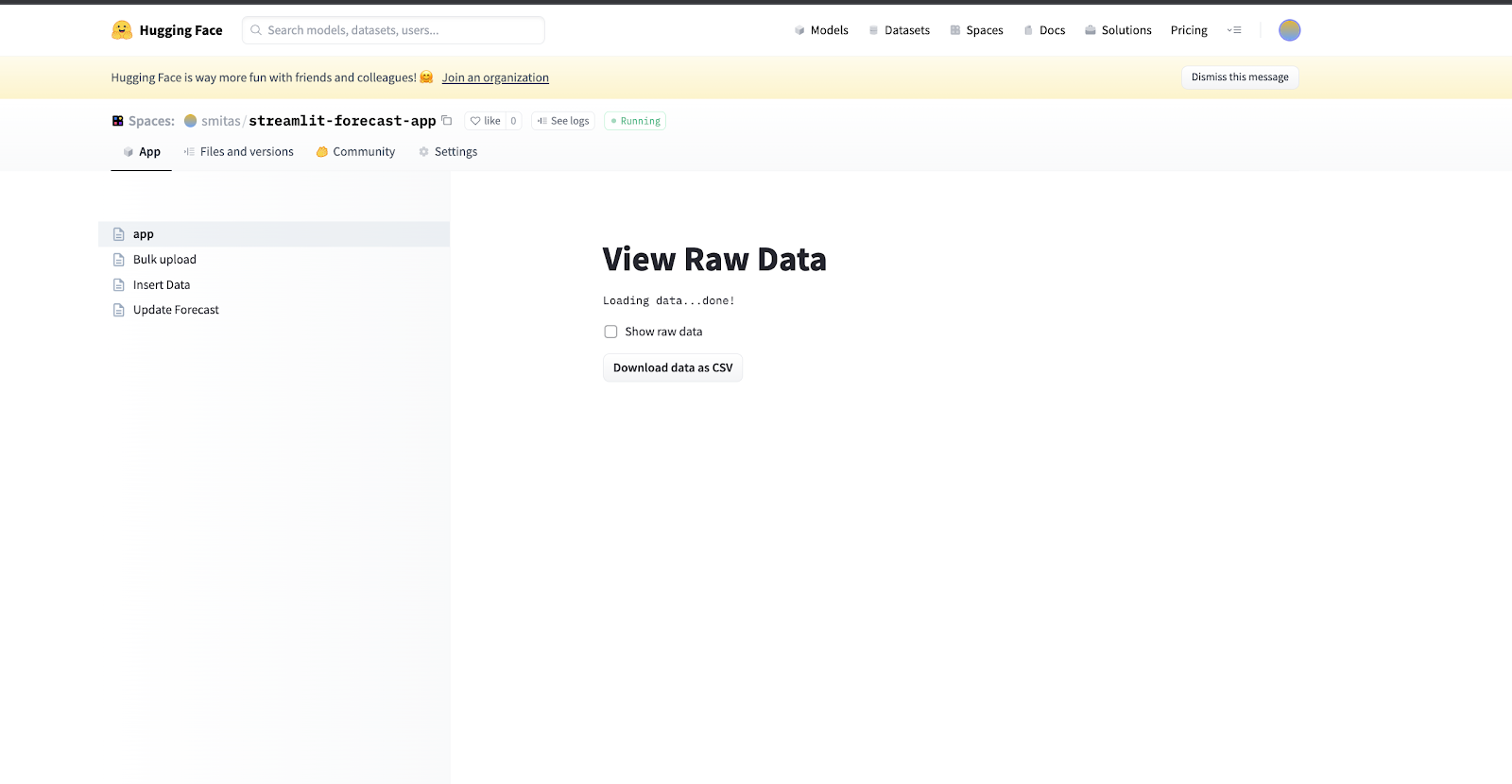
Task: Open Docs in the top navigation
Action: pos(1044,30)
